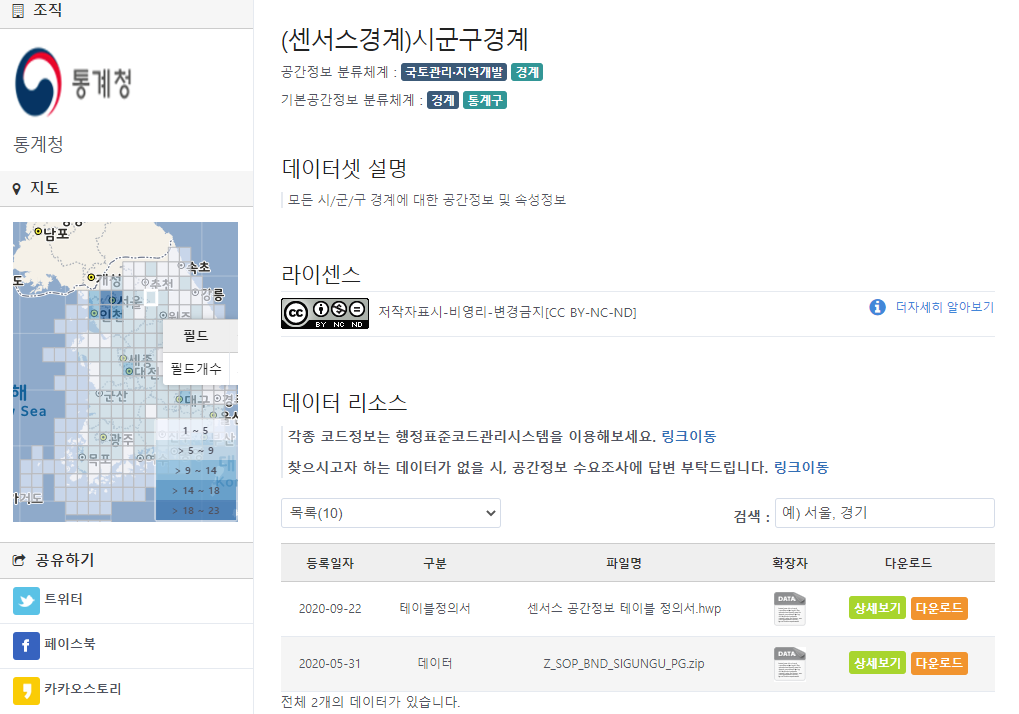Click the blue info icon beside 더자세히 알아보기

click(877, 307)
